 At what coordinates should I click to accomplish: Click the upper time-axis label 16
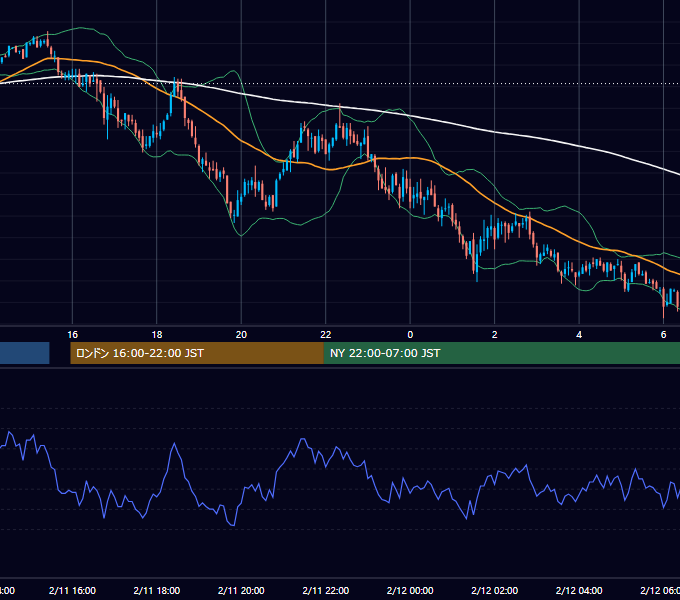coord(72,335)
